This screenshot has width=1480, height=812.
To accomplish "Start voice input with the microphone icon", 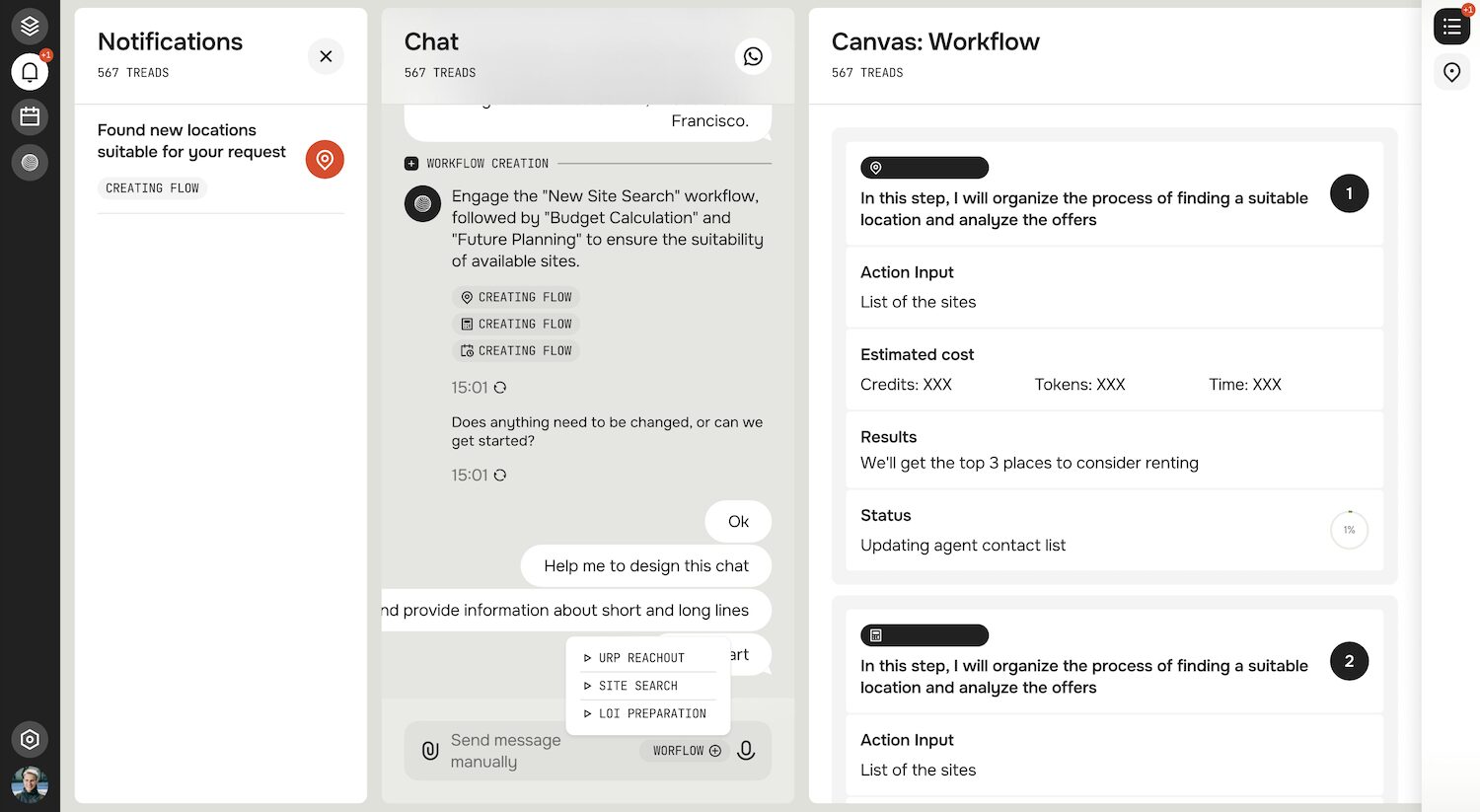I will [x=747, y=750].
